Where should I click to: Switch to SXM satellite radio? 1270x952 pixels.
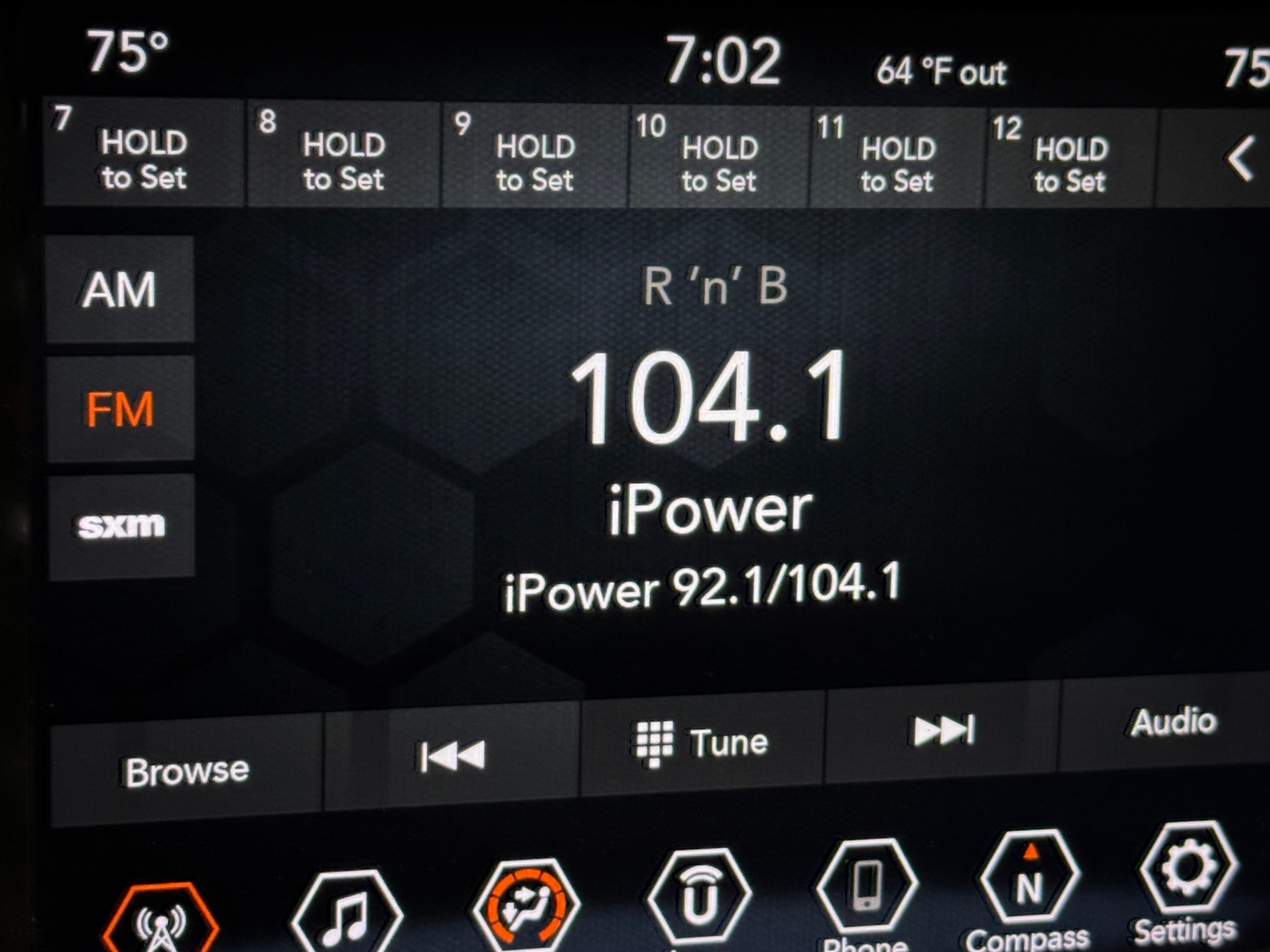[x=121, y=526]
